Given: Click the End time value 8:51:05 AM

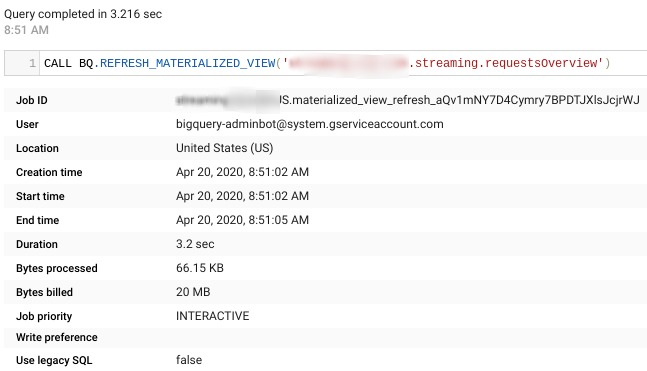Looking at the screenshot, I should pyautogui.click(x=243, y=220).
